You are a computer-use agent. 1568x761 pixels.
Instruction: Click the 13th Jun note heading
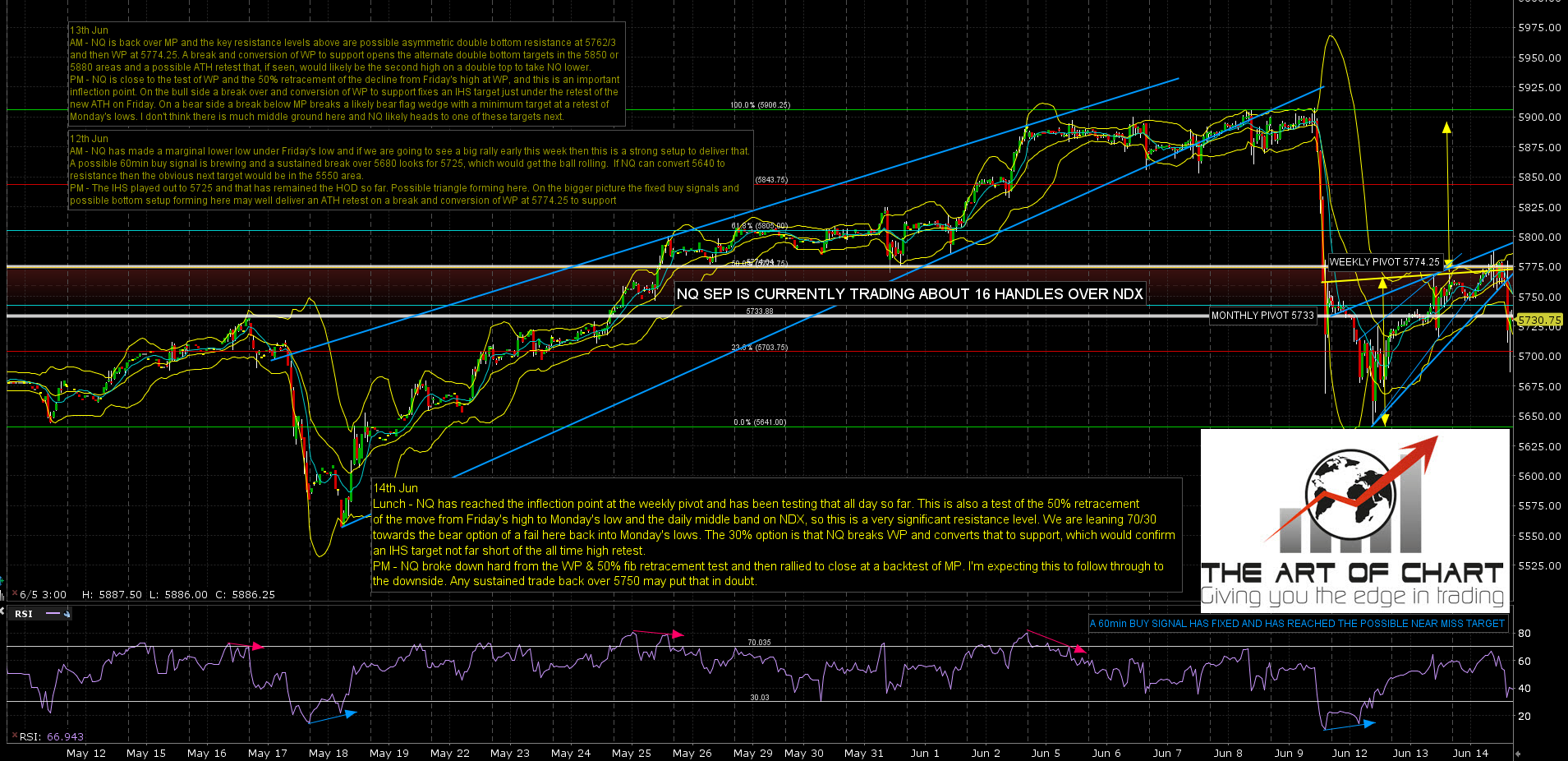[x=89, y=30]
